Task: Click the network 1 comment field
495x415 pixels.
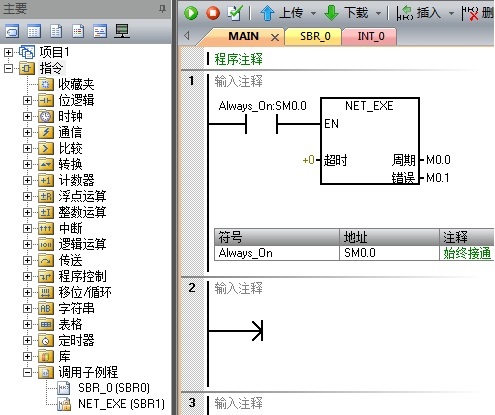Action: pyautogui.click(x=239, y=81)
